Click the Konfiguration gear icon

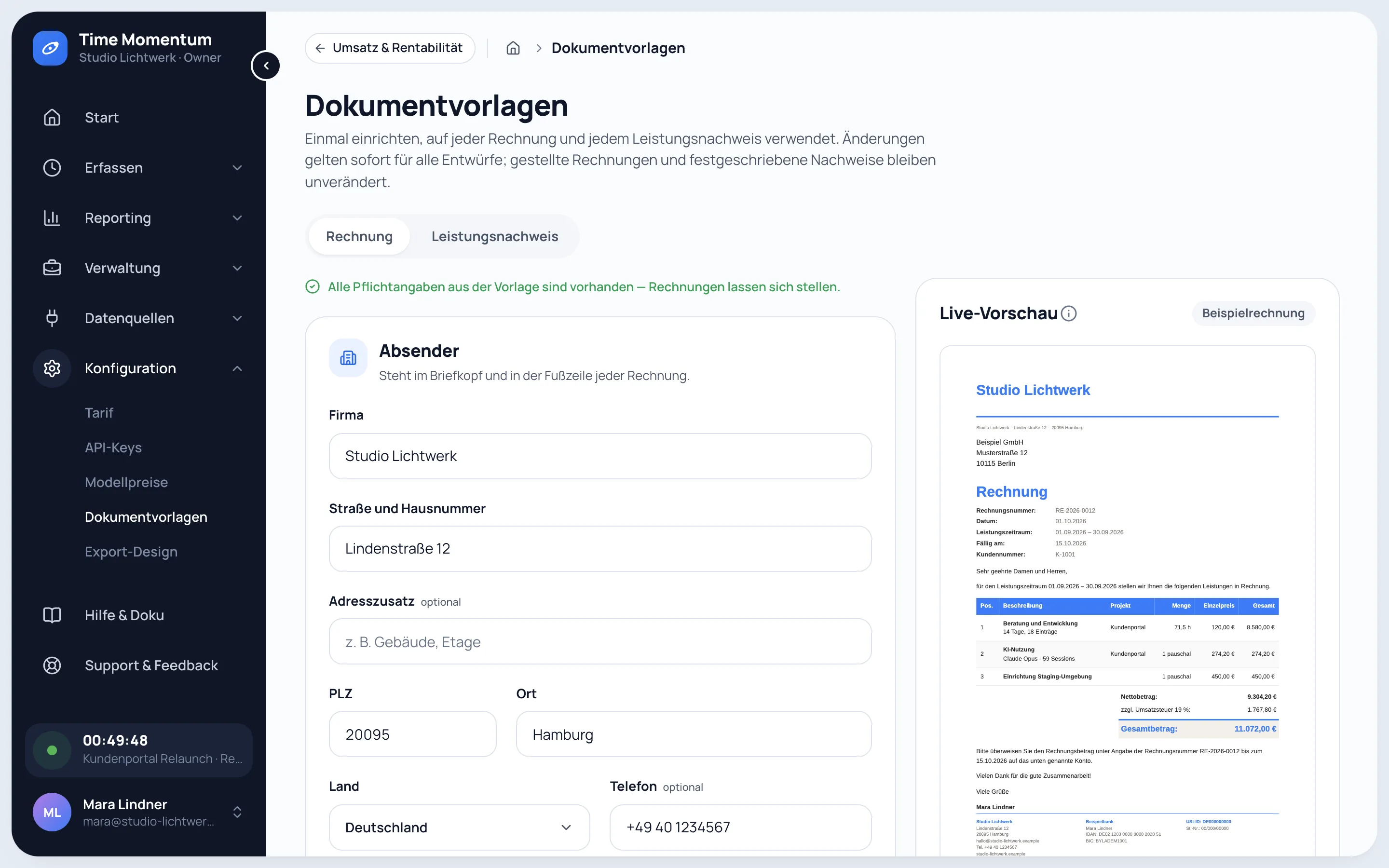pyautogui.click(x=52, y=368)
